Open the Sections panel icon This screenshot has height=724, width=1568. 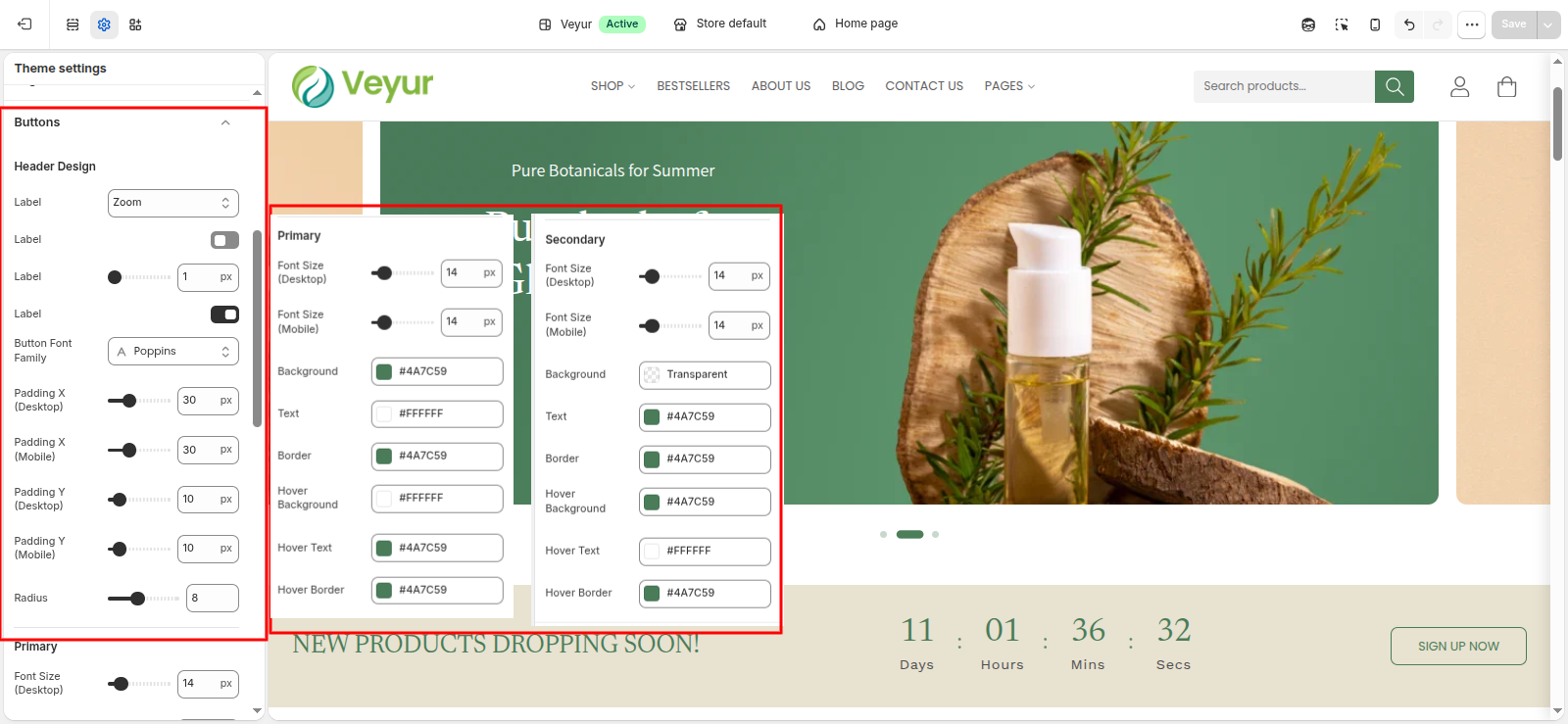point(73,24)
